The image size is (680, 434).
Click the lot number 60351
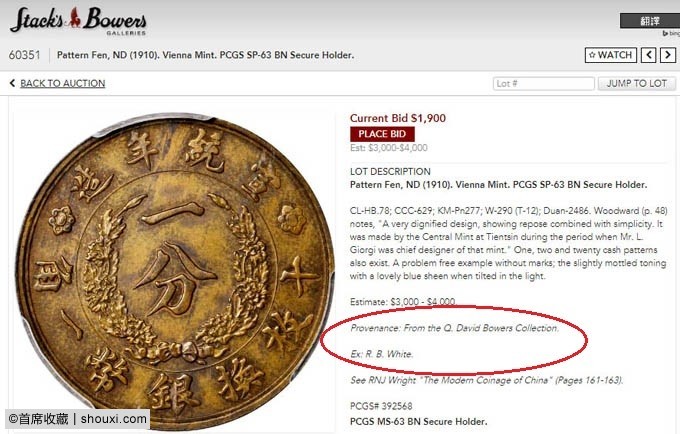click(x=24, y=55)
